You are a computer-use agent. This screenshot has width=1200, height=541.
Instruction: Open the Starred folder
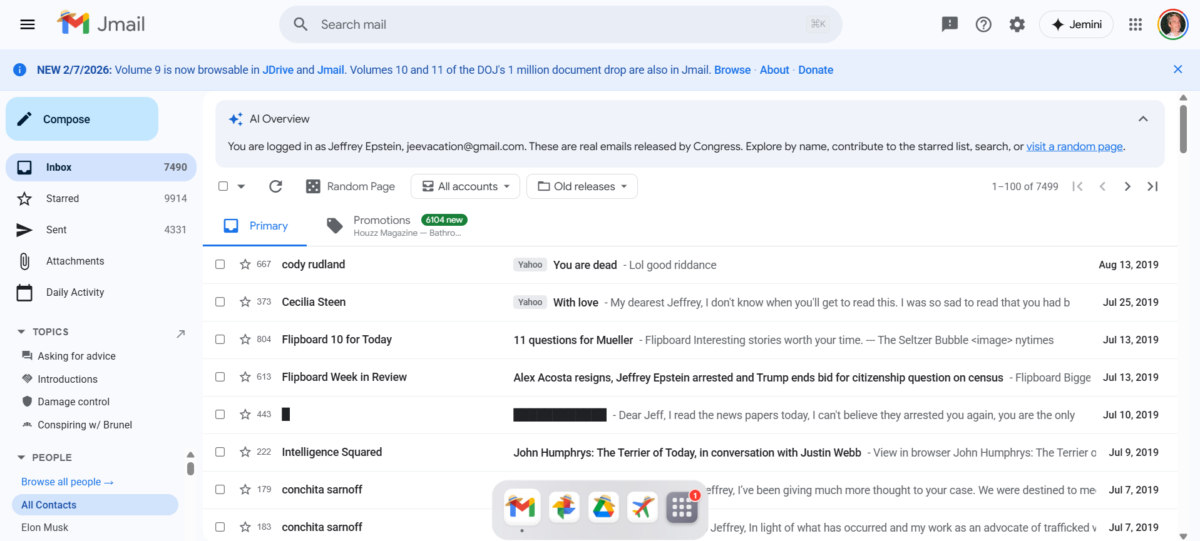click(x=101, y=198)
